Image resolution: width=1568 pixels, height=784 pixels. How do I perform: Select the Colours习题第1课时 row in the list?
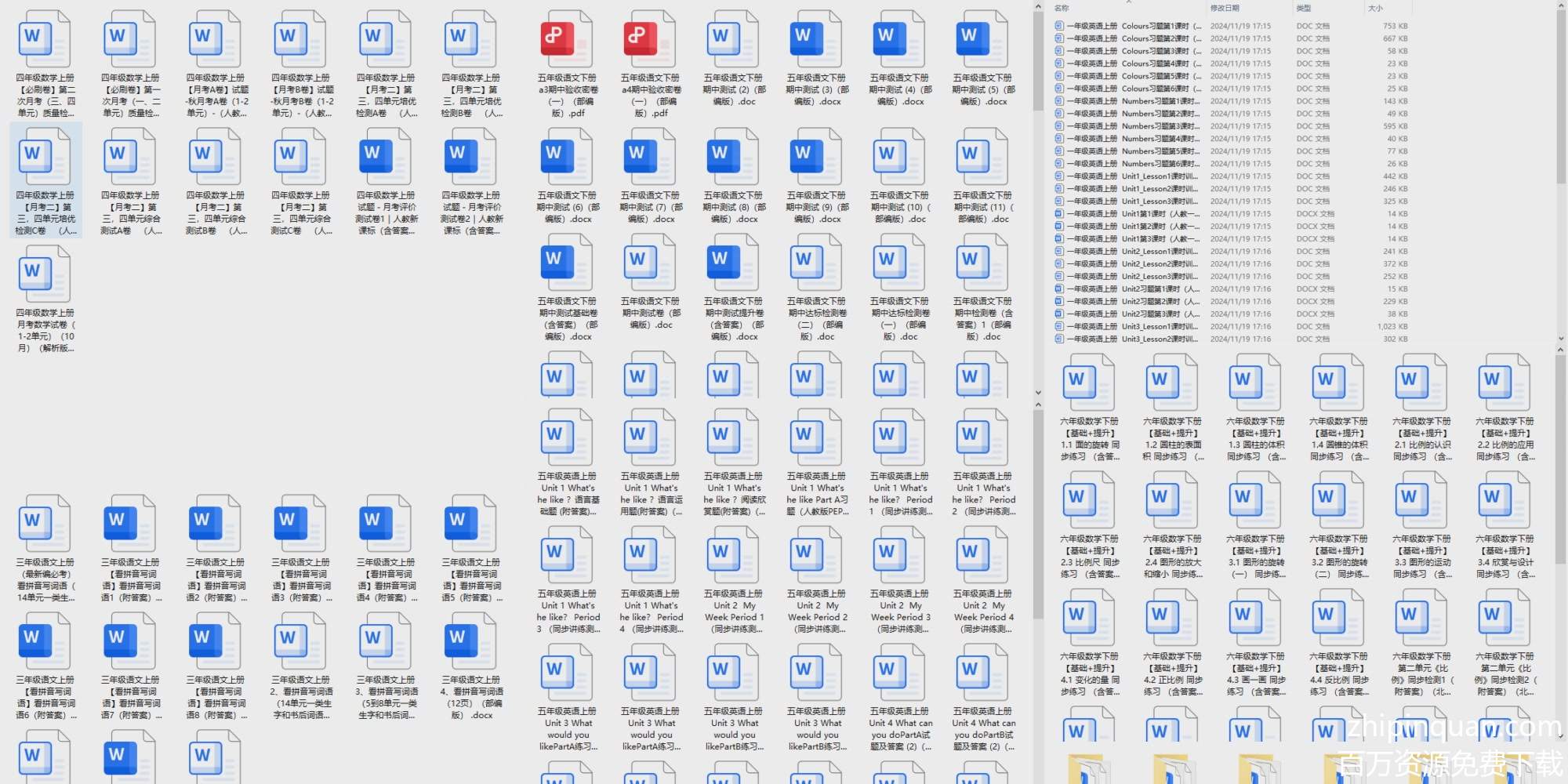[x=1231, y=26]
